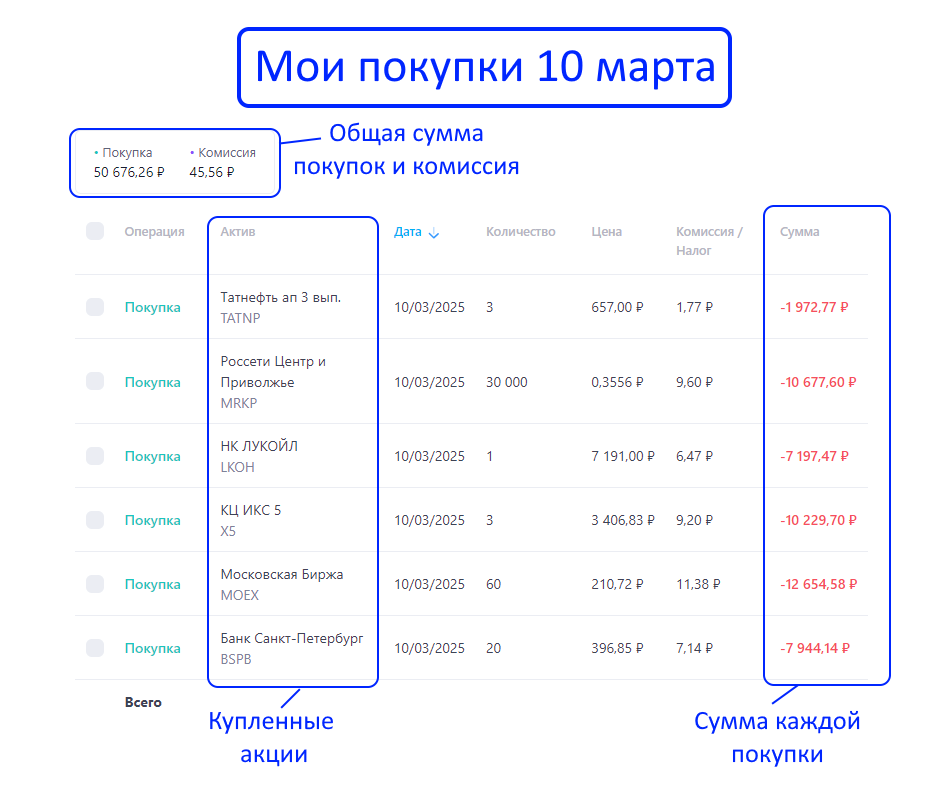Click the commission 11,38 ₽
Image resolution: width=943 pixels, height=801 pixels.
click(698, 585)
